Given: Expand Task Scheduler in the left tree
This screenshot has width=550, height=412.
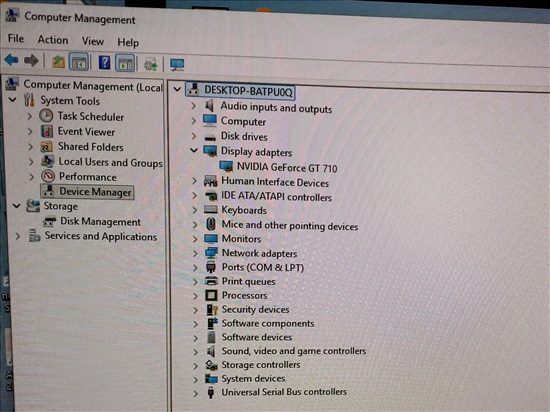Looking at the screenshot, I should tap(30, 116).
